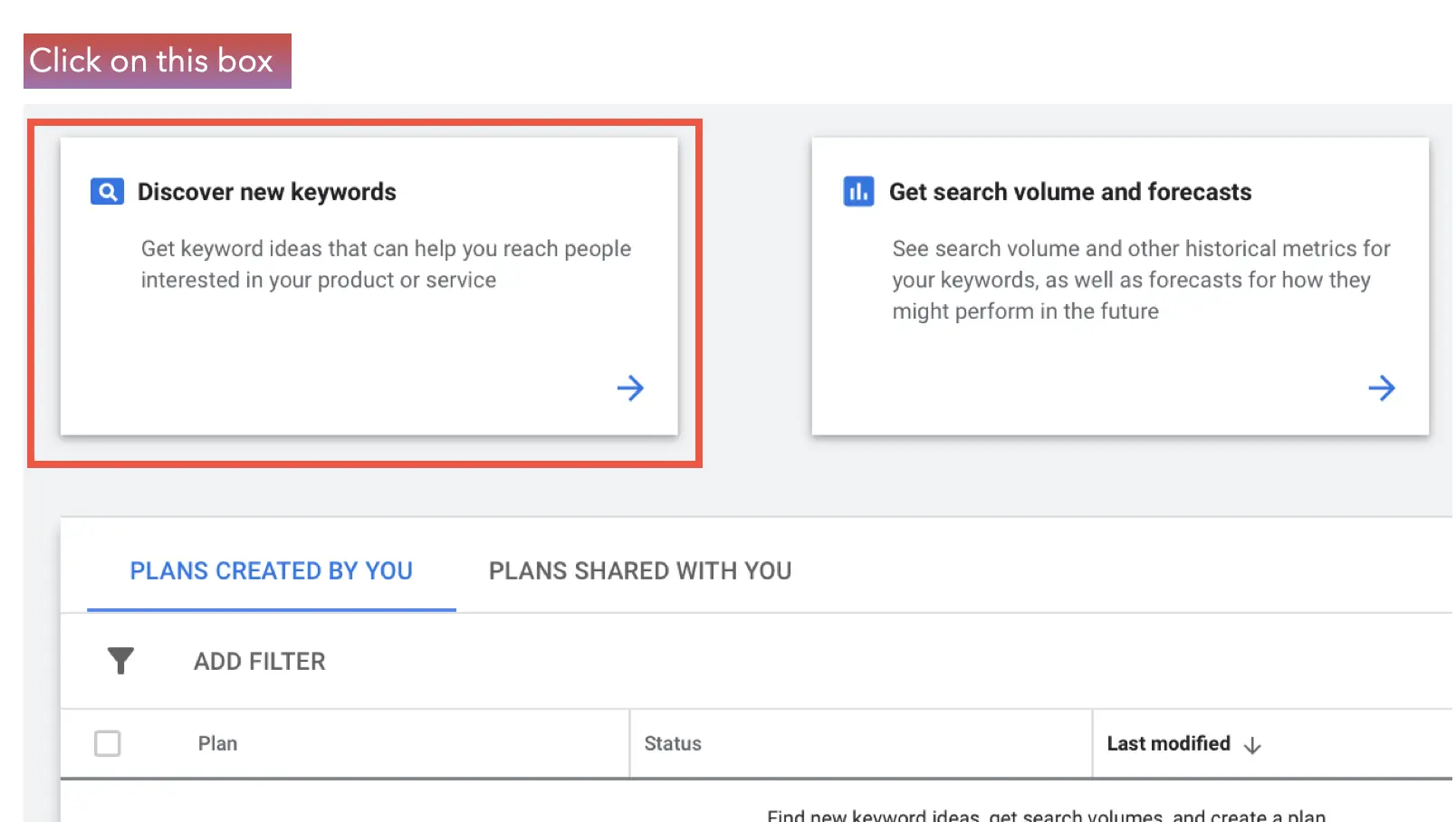Screen dimensions: 1456x822
Task: Tick the select-all checkbox beside Plan header
Action: click(108, 743)
